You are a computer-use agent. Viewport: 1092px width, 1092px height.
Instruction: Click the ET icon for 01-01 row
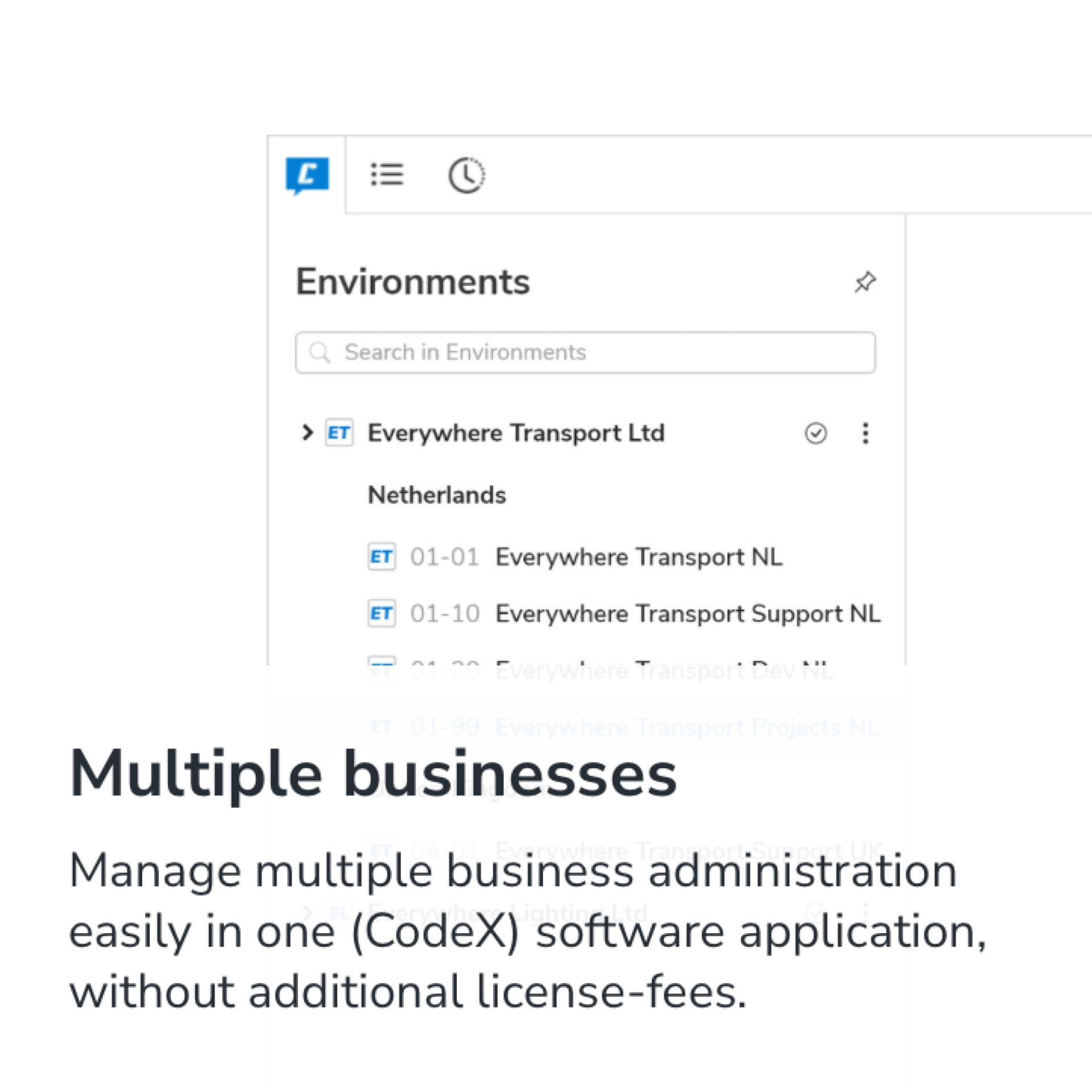381,557
